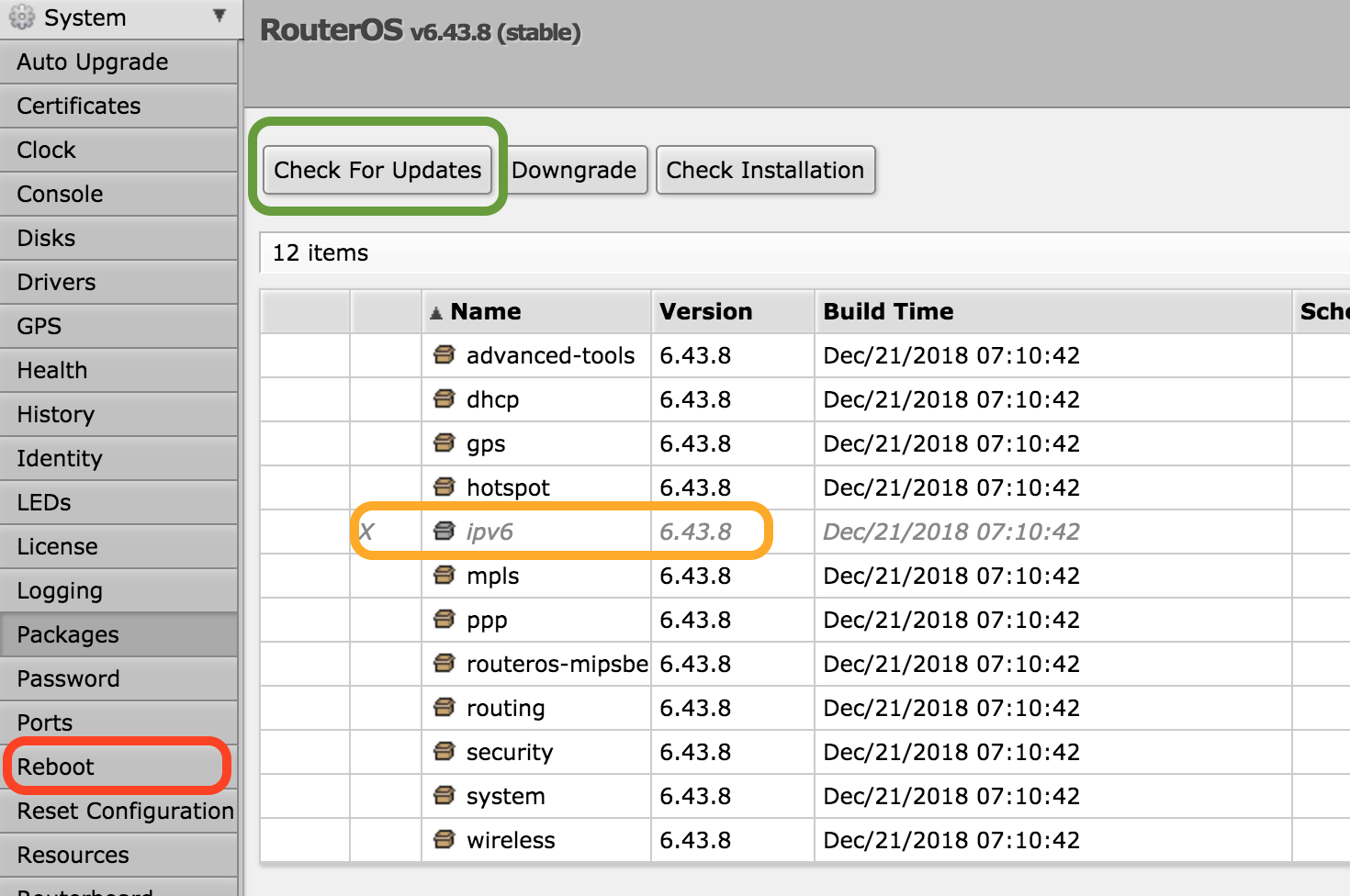Select the ppp package name
1350x896 pixels.
pyautogui.click(x=487, y=621)
